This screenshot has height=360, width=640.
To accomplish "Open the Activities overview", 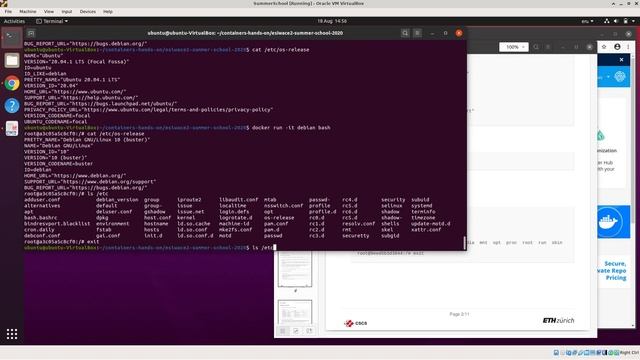I will pyautogui.click(x=14, y=21).
